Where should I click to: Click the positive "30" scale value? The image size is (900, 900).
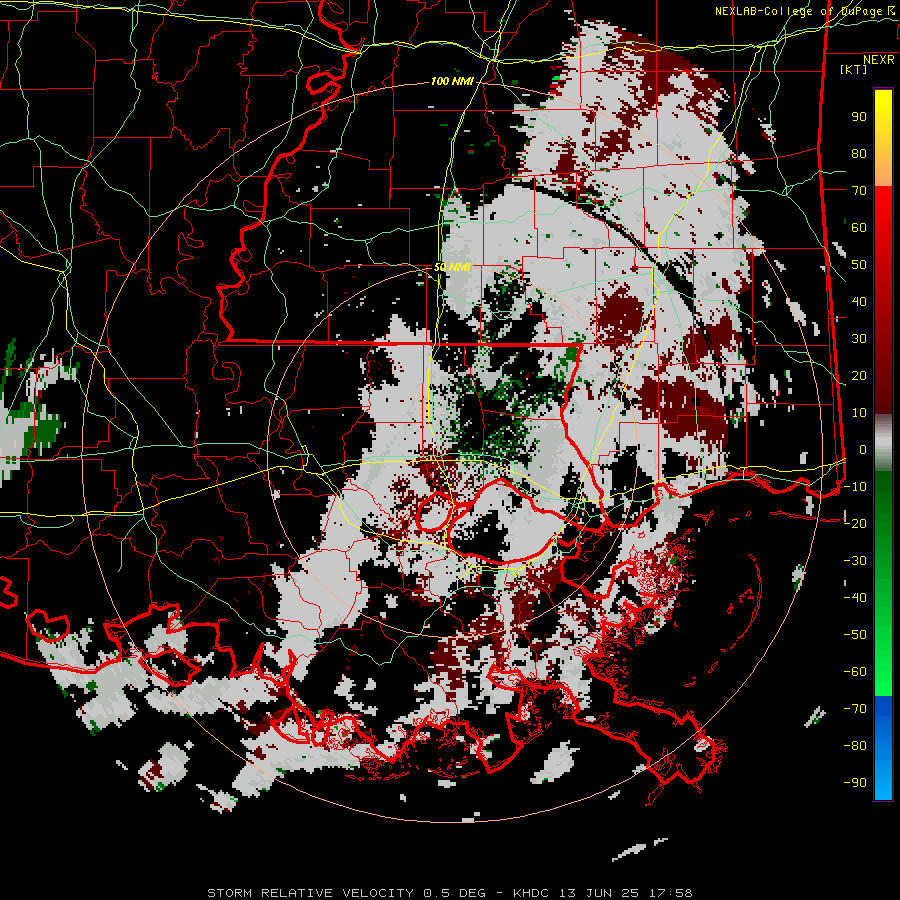click(x=859, y=339)
